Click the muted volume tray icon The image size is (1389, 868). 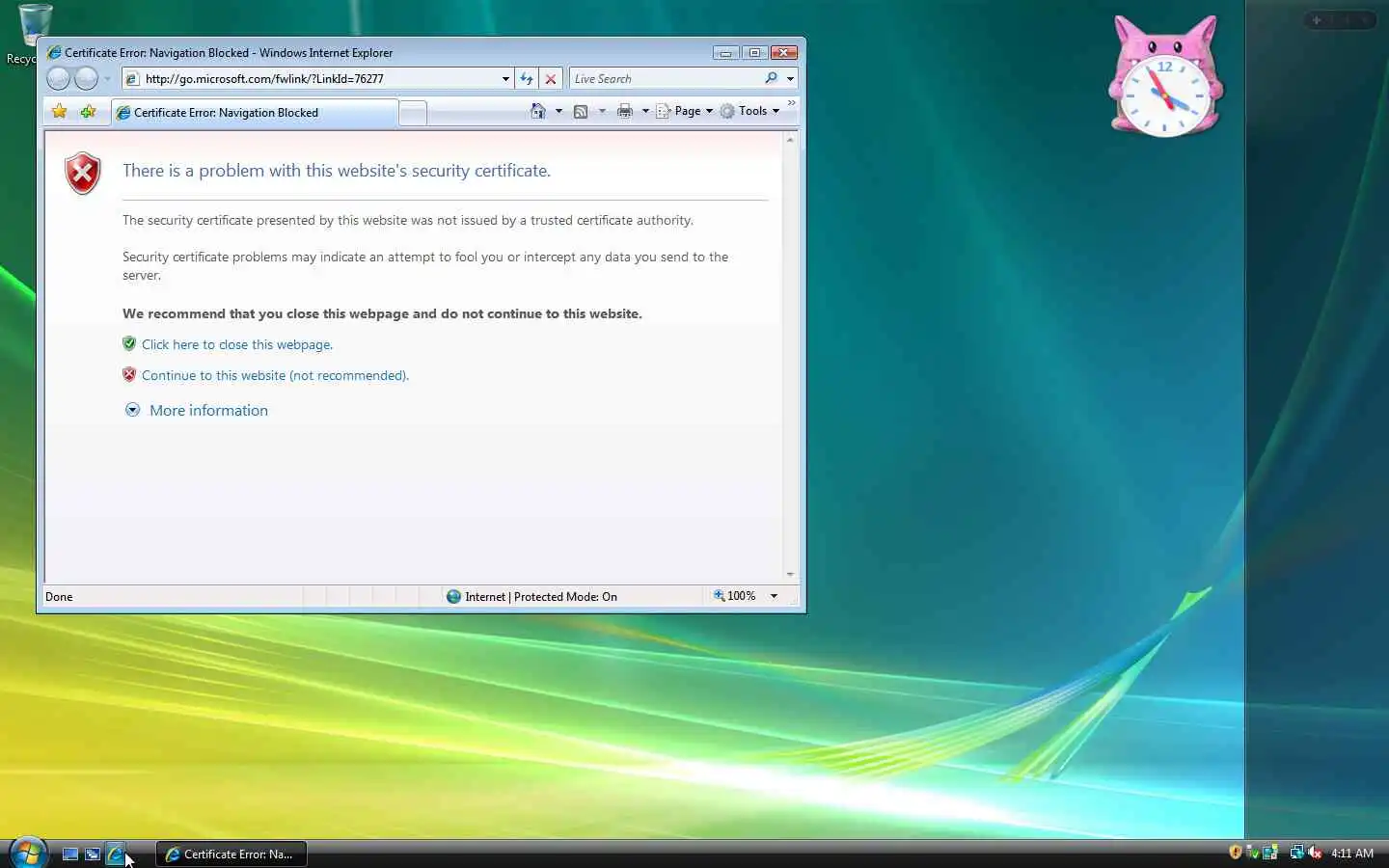click(x=1315, y=853)
